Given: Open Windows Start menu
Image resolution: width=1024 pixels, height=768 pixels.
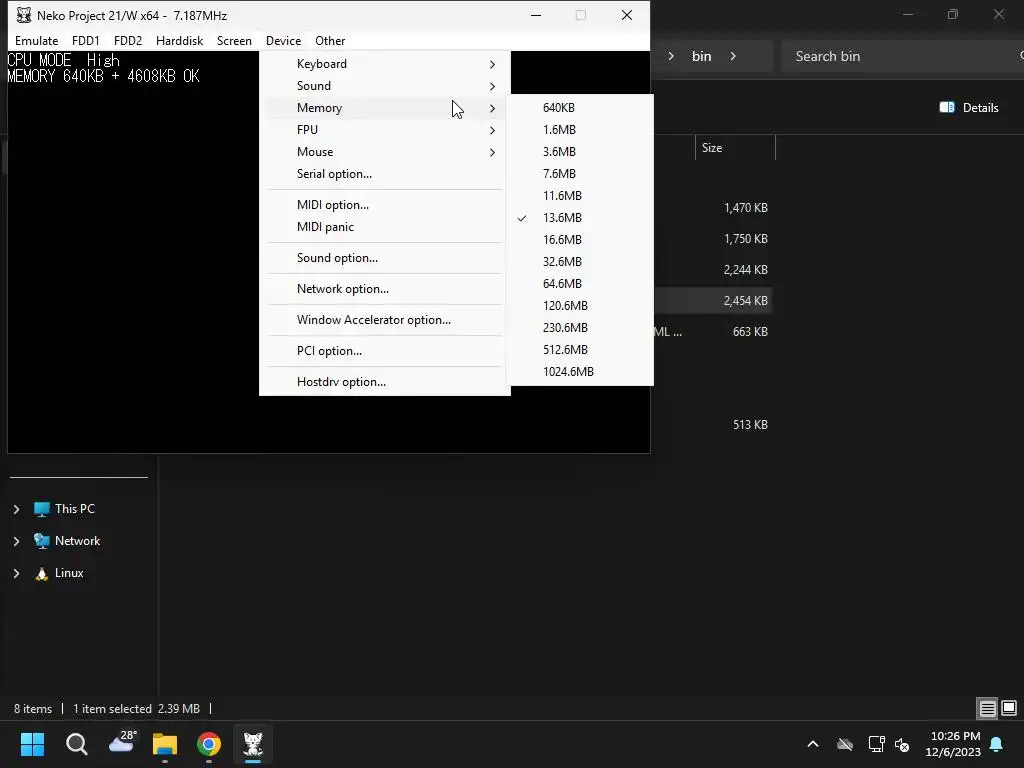Looking at the screenshot, I should coord(32,744).
